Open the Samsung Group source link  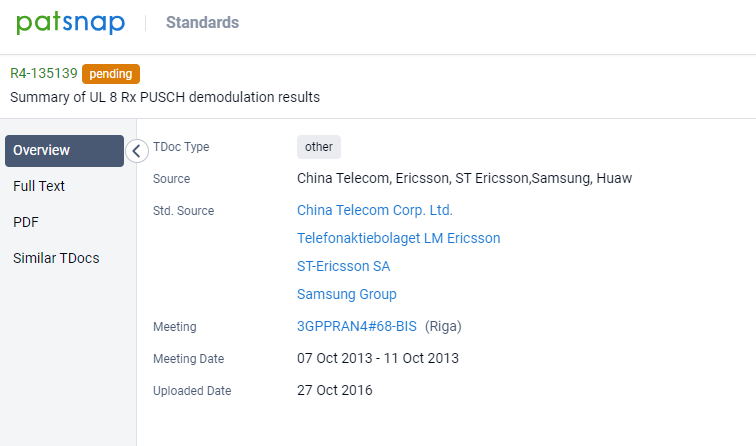(x=347, y=294)
